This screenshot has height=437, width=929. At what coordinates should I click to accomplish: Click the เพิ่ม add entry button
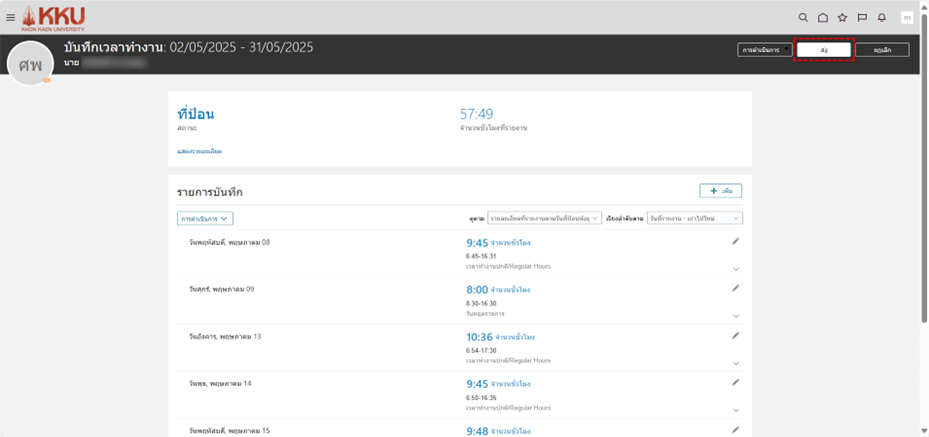(720, 190)
